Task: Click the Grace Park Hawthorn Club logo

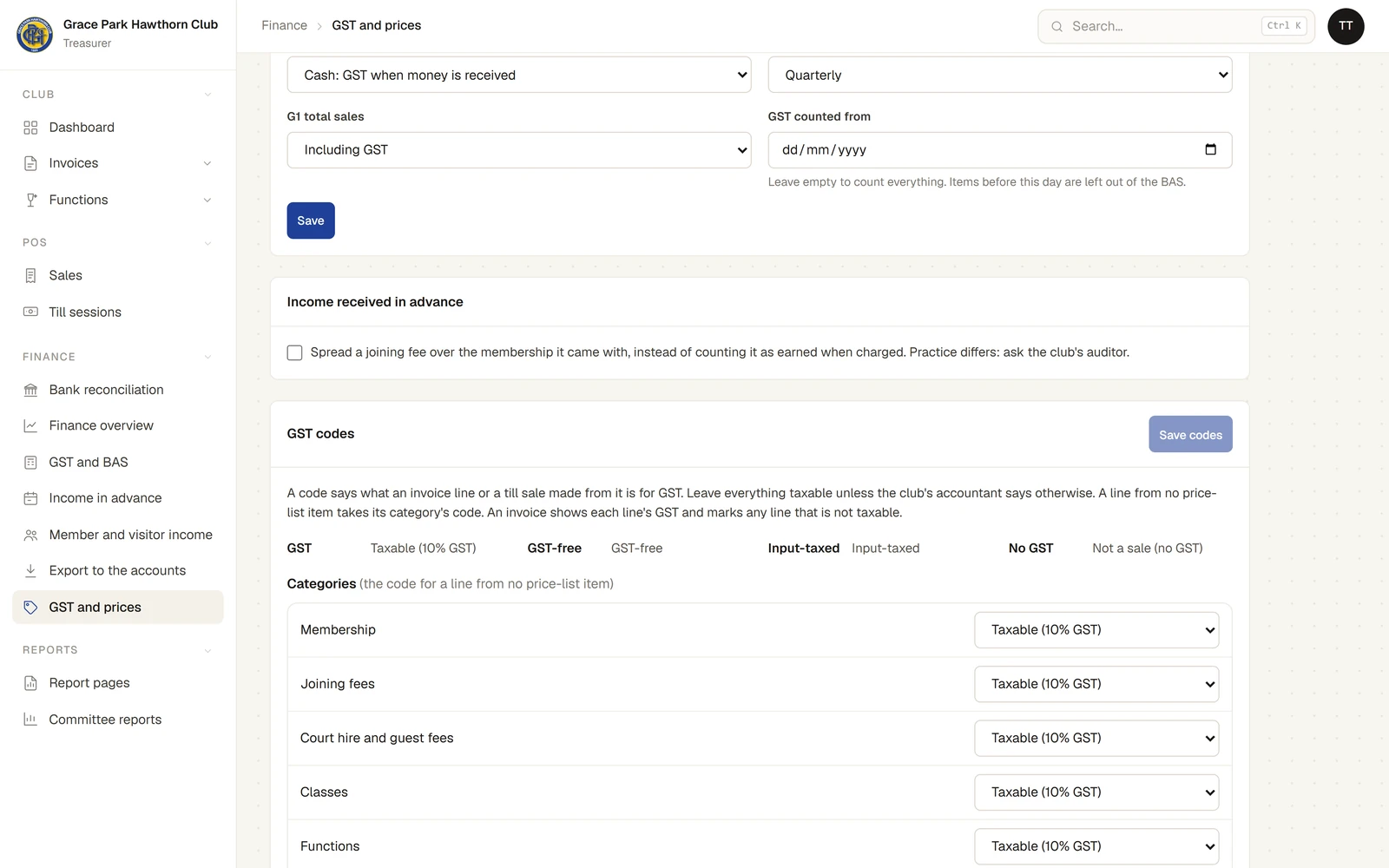Action: click(35, 35)
